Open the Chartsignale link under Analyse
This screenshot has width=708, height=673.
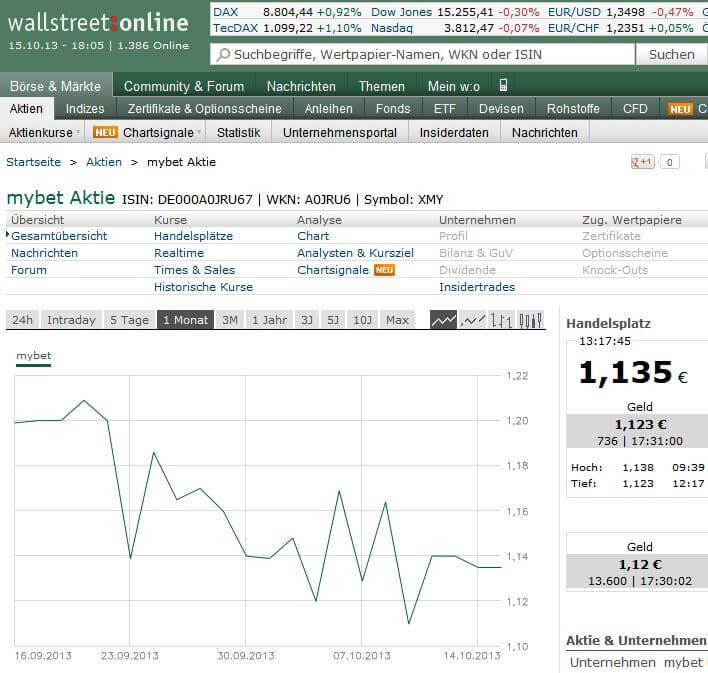(x=333, y=270)
